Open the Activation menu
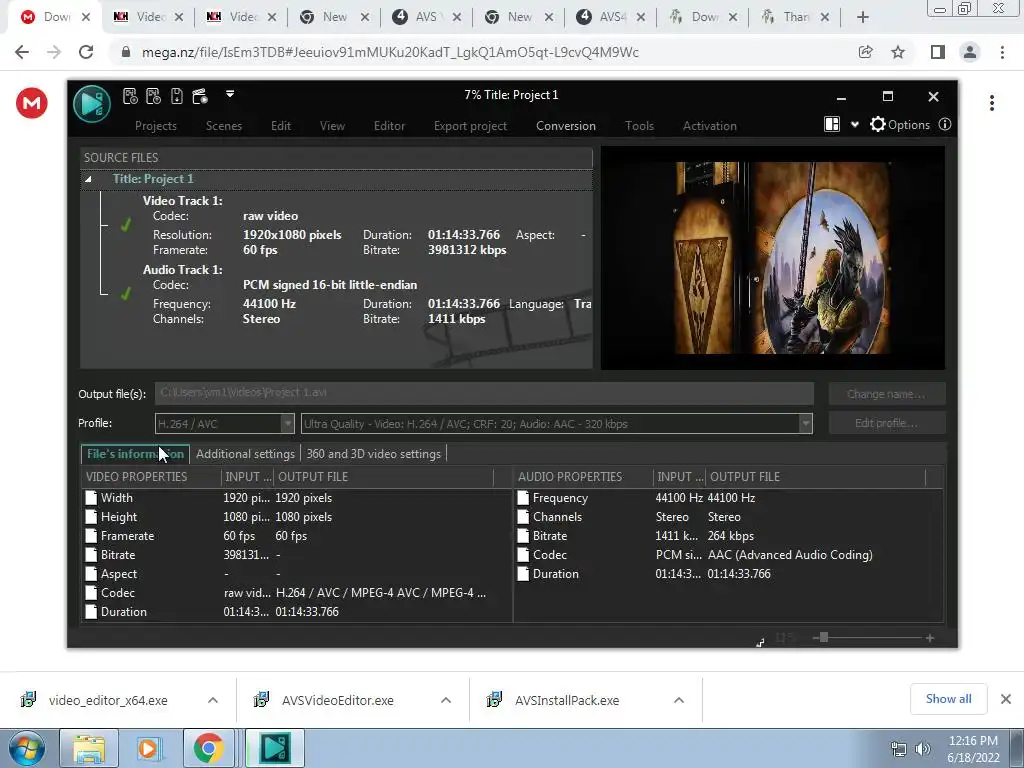Image resolution: width=1024 pixels, height=768 pixels. coord(709,126)
